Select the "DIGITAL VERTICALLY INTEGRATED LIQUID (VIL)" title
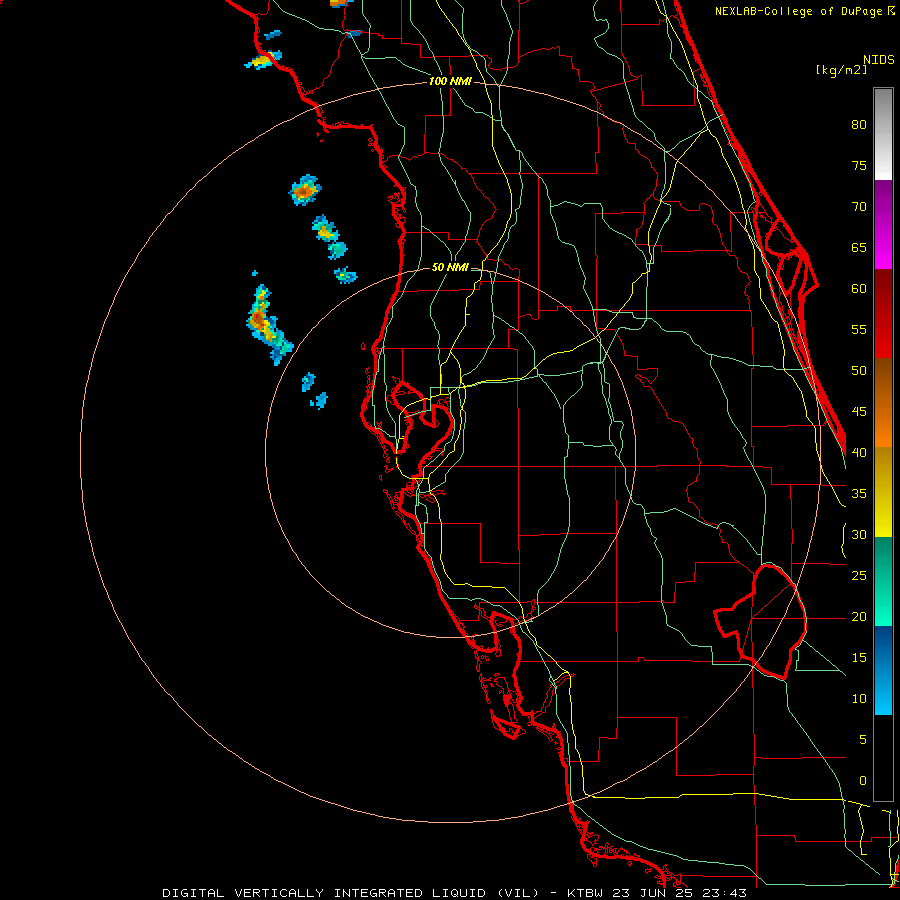900x900 pixels. [350, 893]
